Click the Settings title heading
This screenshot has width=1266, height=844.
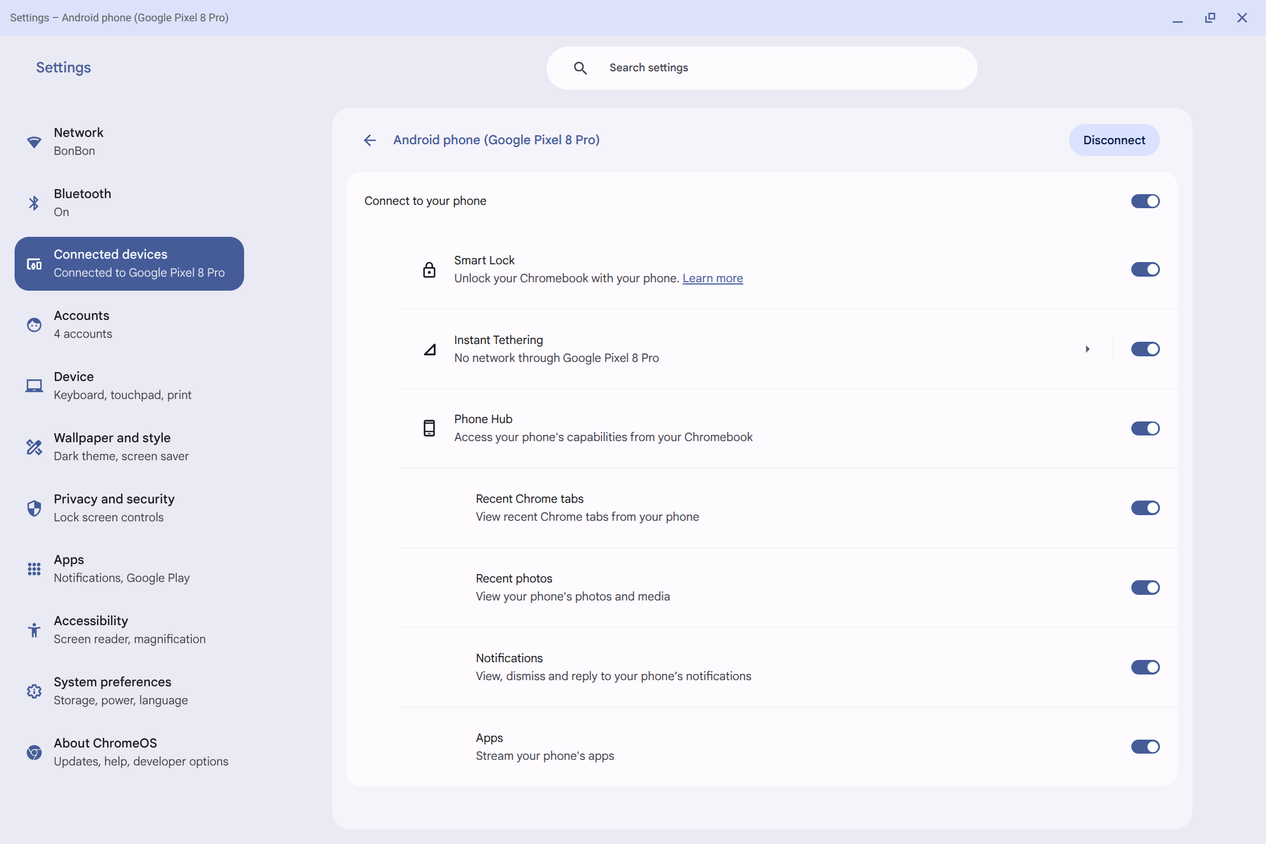tap(63, 67)
